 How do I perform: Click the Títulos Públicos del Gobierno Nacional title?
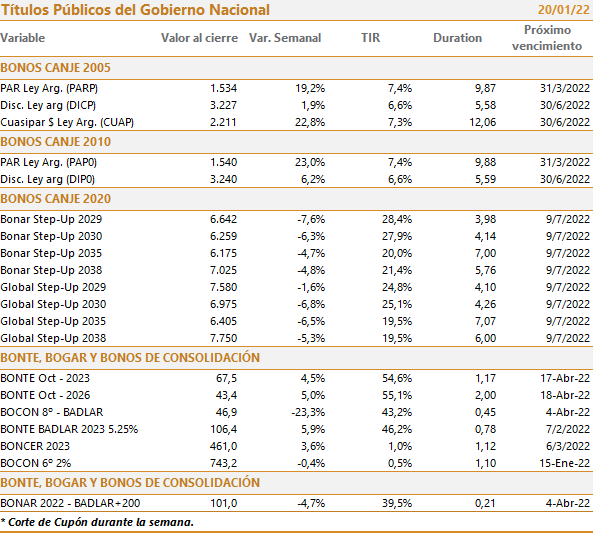coord(135,10)
